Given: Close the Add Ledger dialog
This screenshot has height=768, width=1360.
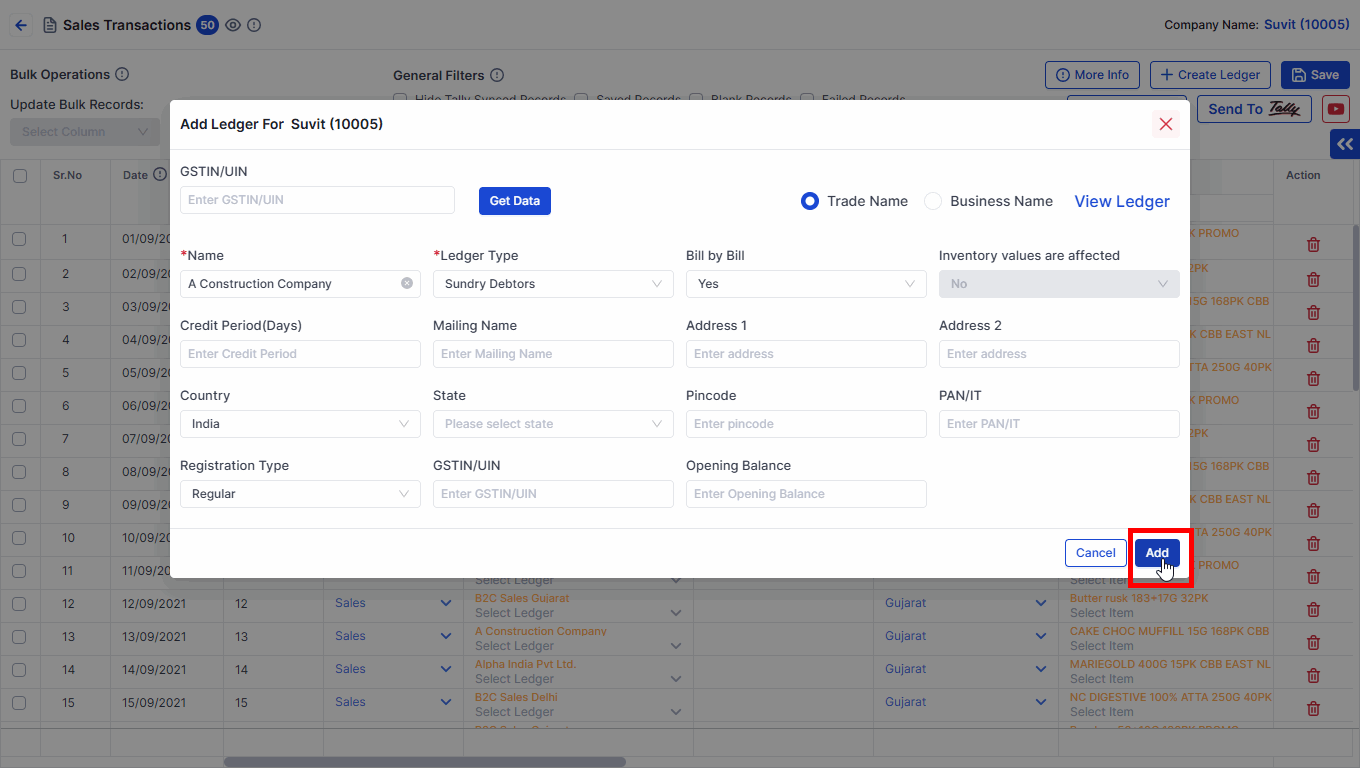Looking at the screenshot, I should 1165,124.
